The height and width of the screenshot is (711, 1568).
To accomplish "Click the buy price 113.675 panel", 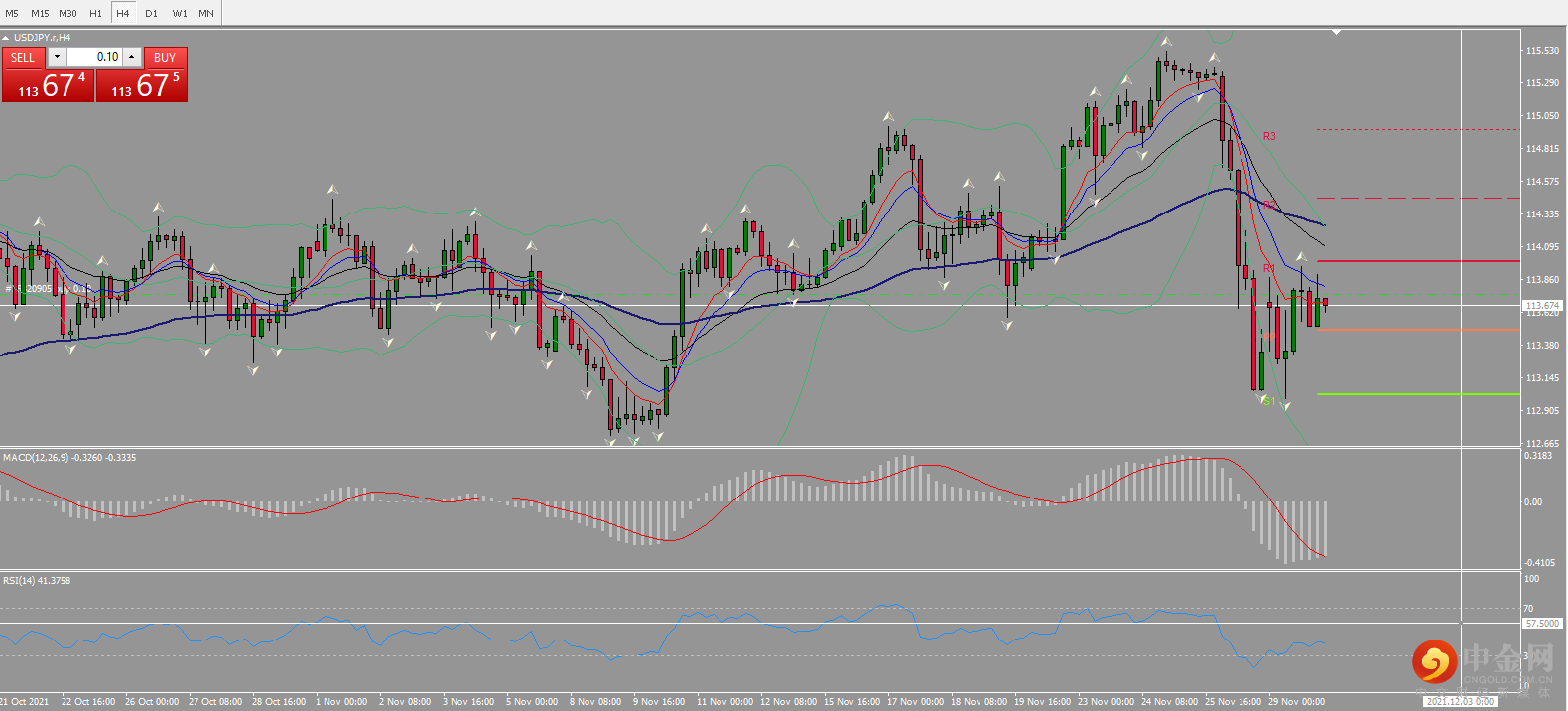I will 142,85.
